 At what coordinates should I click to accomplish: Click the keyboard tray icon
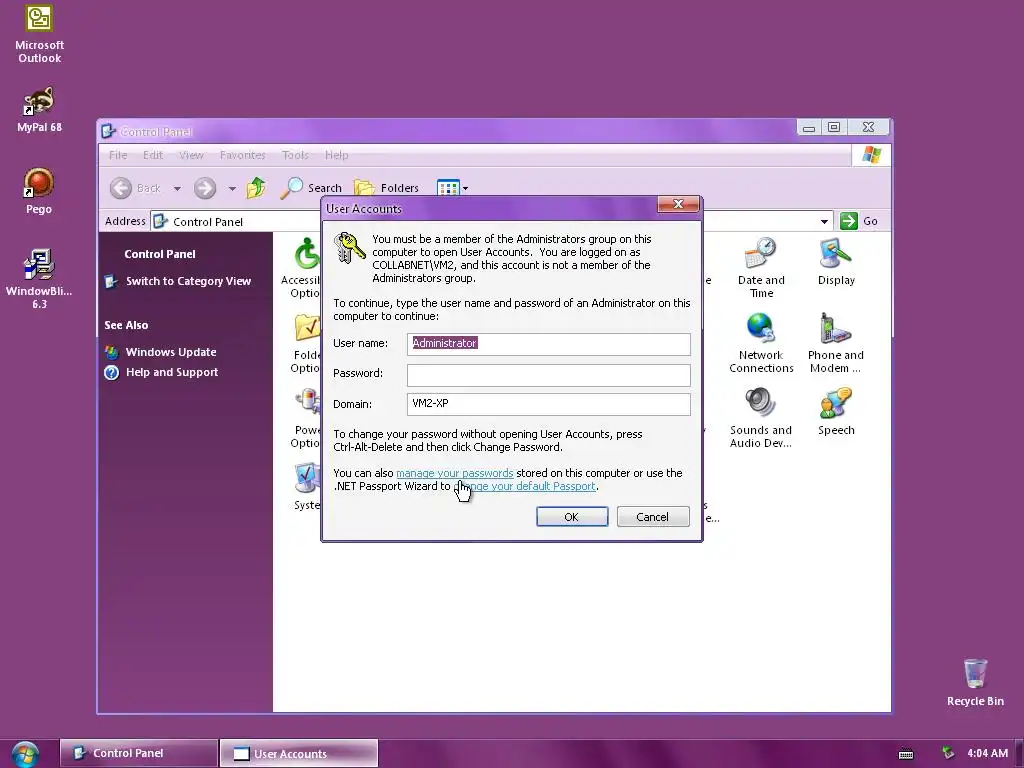point(906,754)
